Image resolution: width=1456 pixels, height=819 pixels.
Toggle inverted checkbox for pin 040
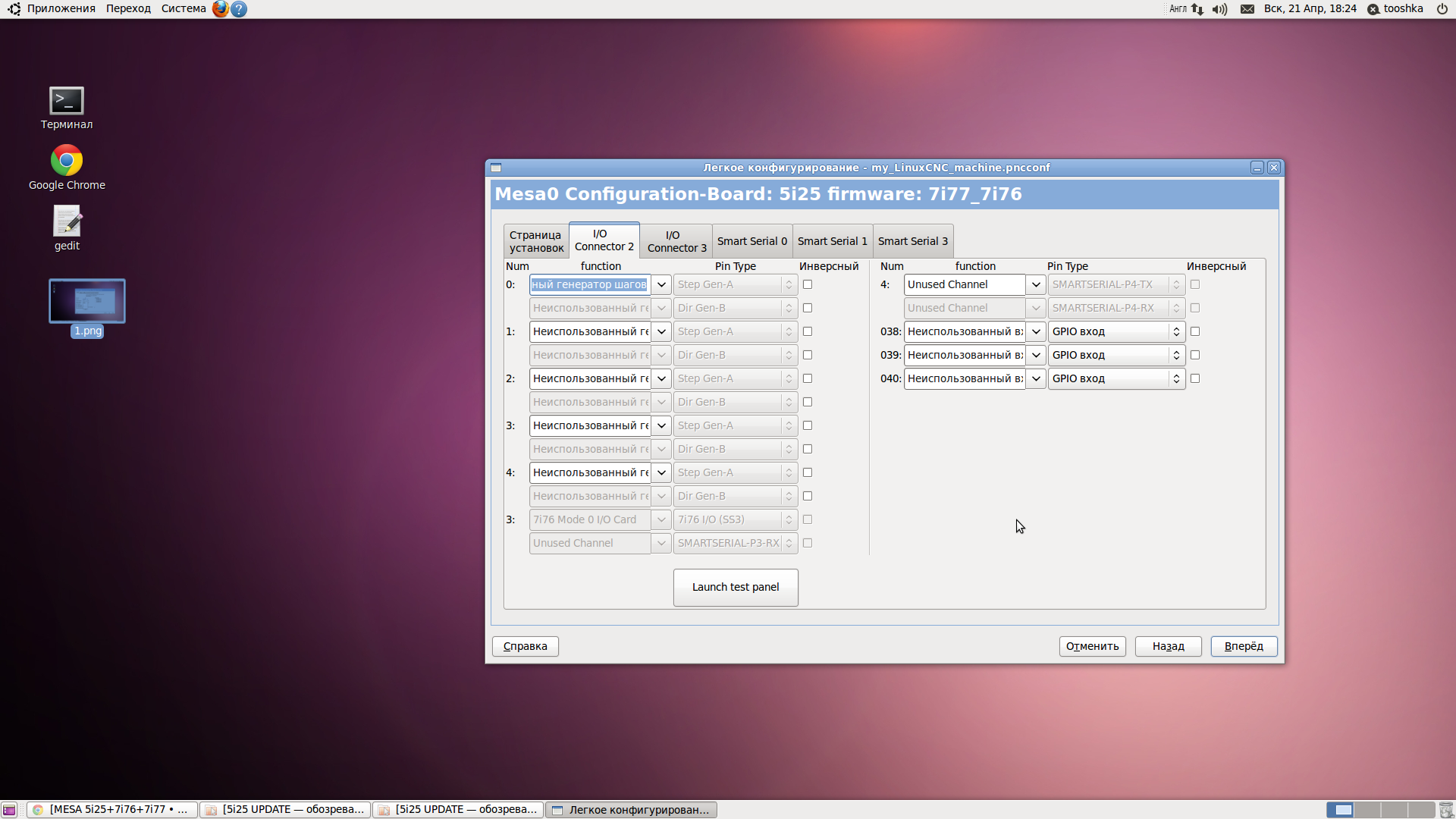point(1195,378)
